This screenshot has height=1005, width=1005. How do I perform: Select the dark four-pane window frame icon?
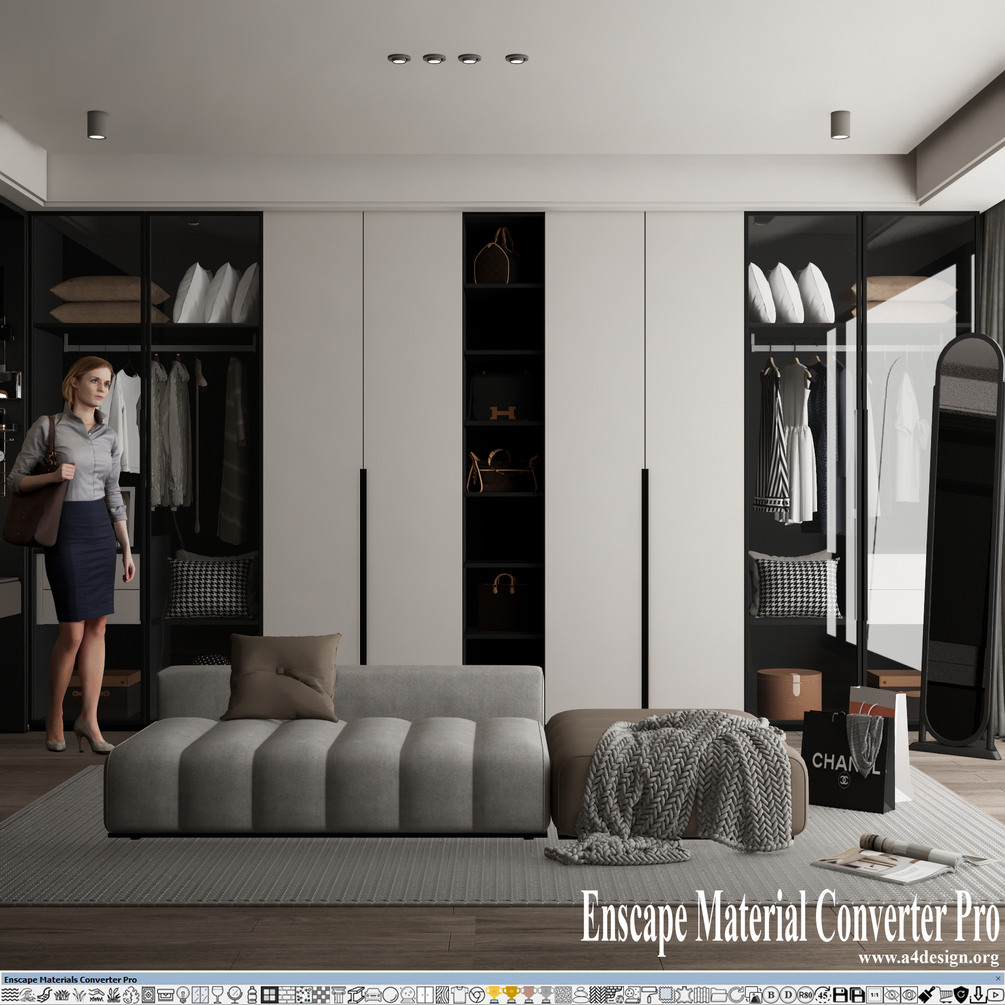click(269, 995)
